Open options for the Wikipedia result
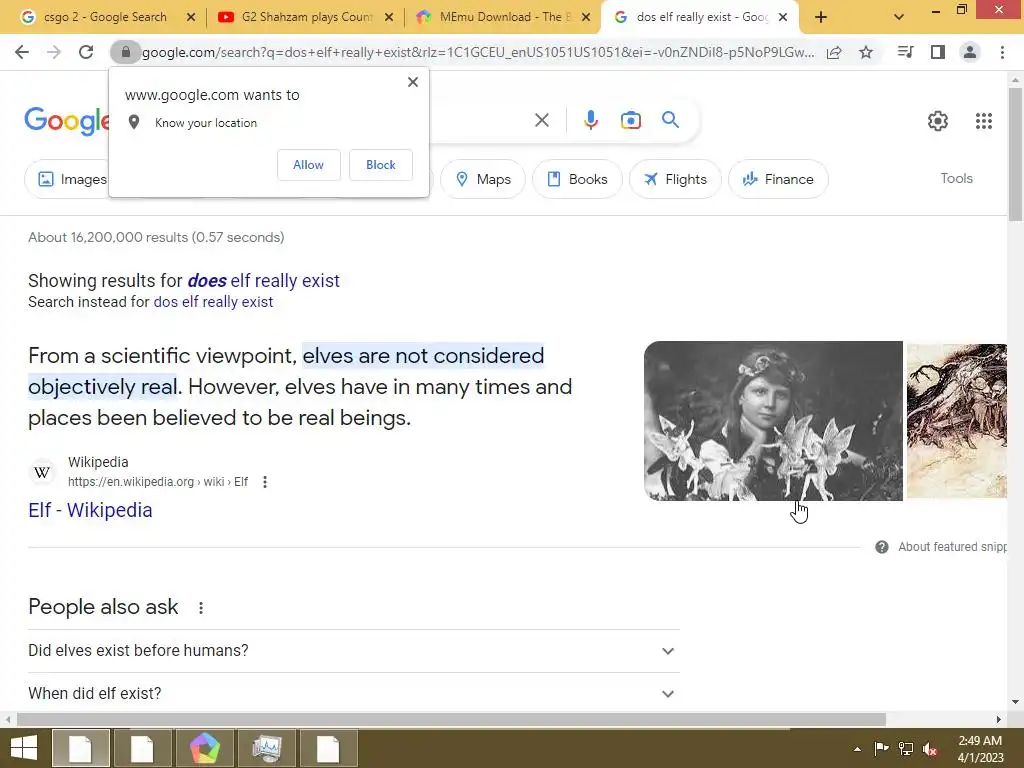Image resolution: width=1024 pixels, height=768 pixels. tap(264, 482)
